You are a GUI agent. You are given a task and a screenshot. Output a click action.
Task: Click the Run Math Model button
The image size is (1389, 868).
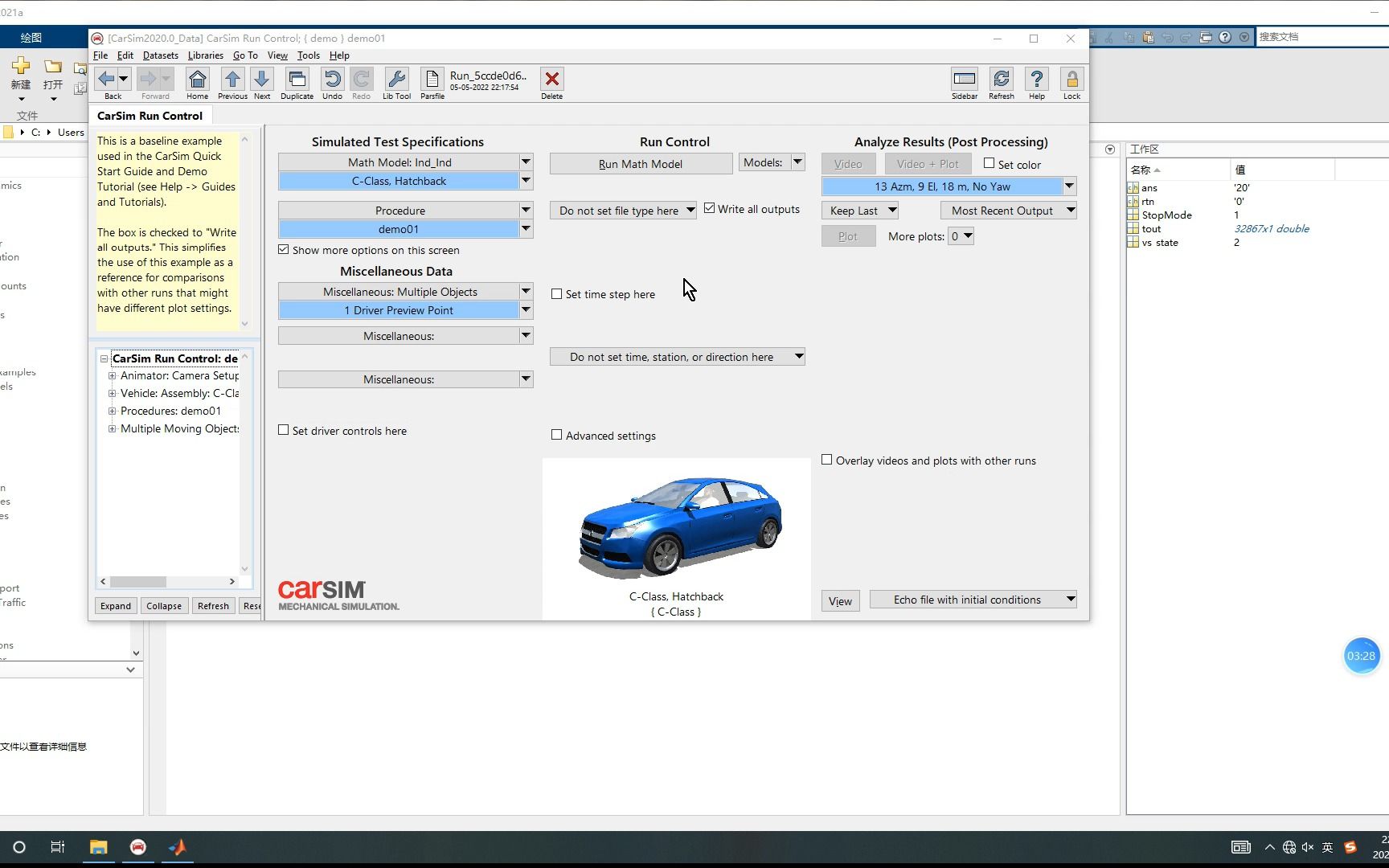pos(641,163)
